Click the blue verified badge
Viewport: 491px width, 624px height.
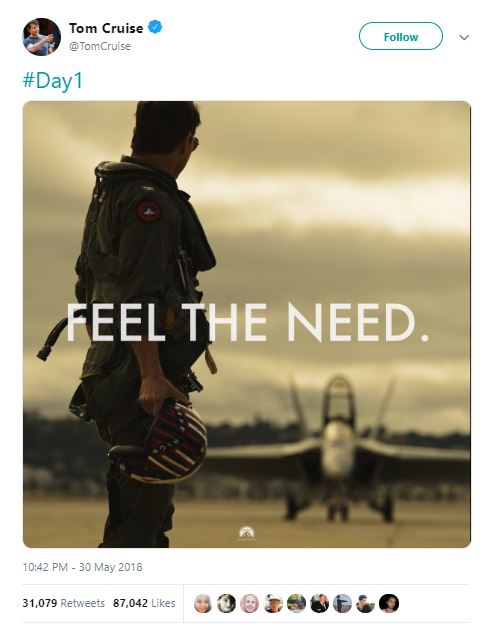pyautogui.click(x=155, y=27)
